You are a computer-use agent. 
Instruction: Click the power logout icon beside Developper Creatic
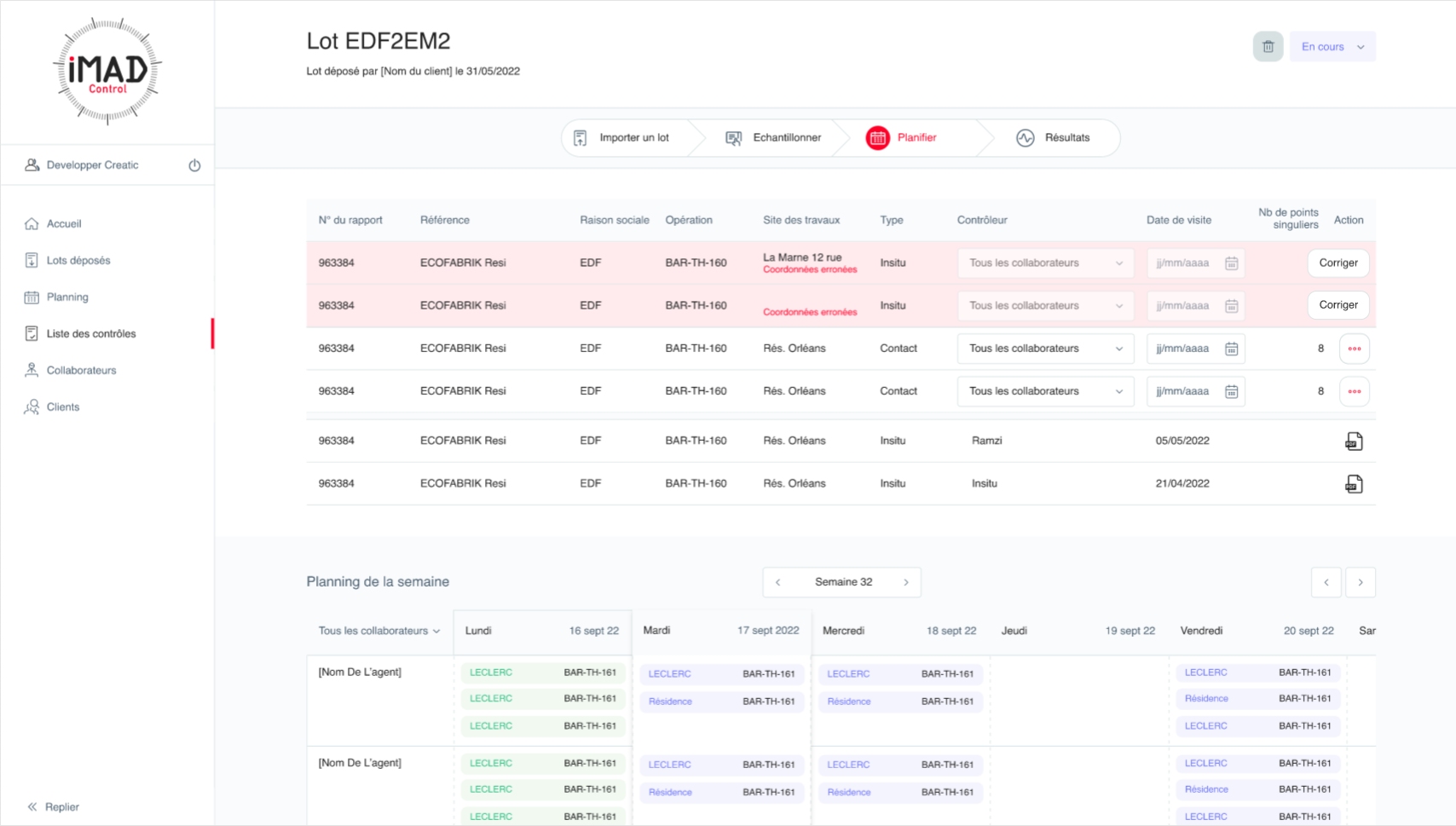coord(194,165)
